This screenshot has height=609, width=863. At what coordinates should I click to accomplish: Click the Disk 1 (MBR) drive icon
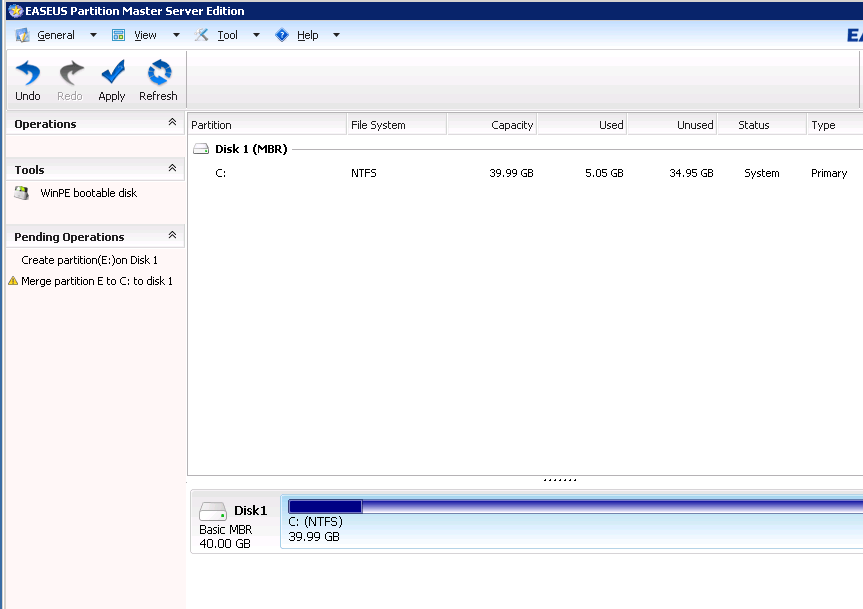[x=201, y=149]
